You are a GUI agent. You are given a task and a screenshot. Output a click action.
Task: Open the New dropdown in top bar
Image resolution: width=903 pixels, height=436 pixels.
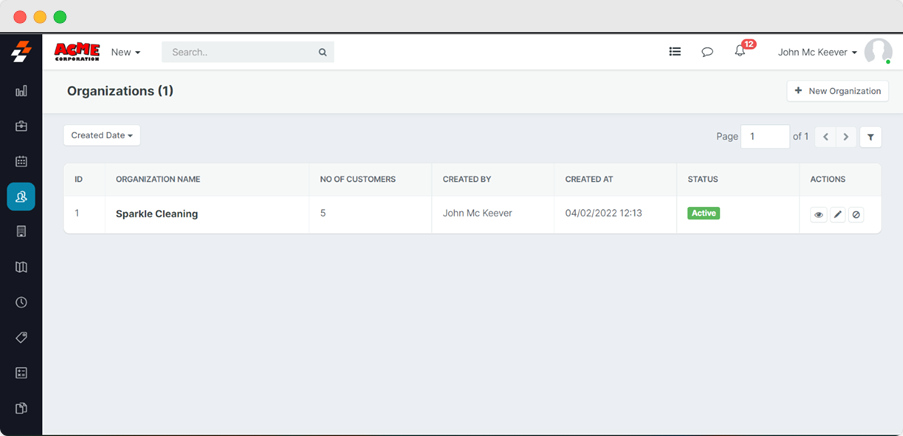(126, 52)
